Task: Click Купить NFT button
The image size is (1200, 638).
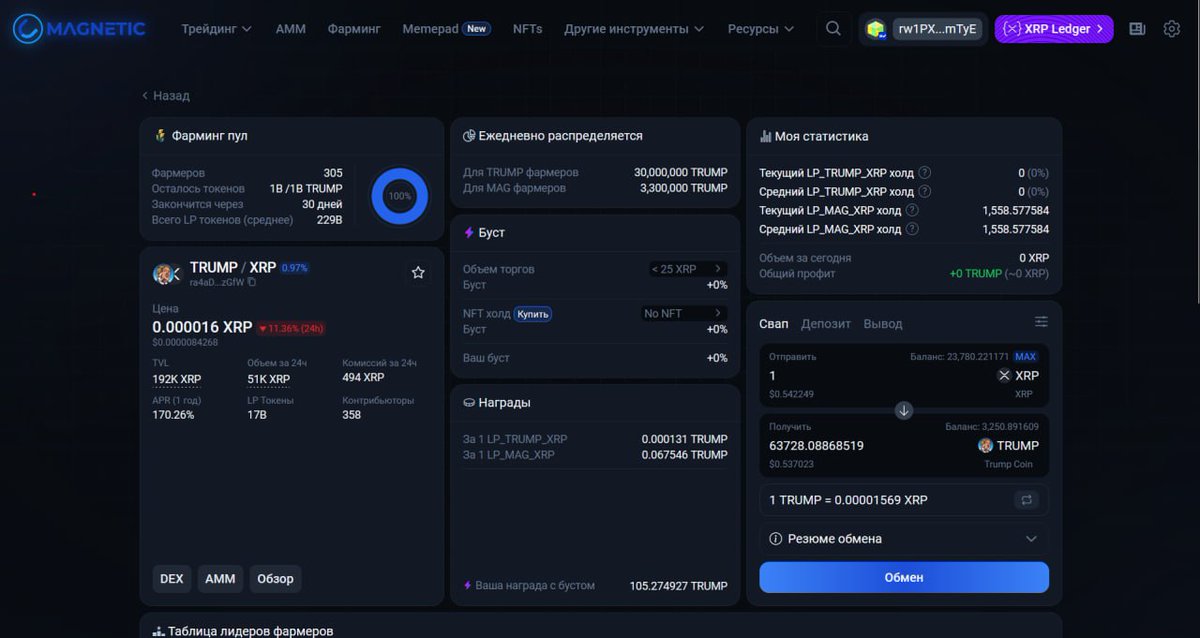Action: 533,314
